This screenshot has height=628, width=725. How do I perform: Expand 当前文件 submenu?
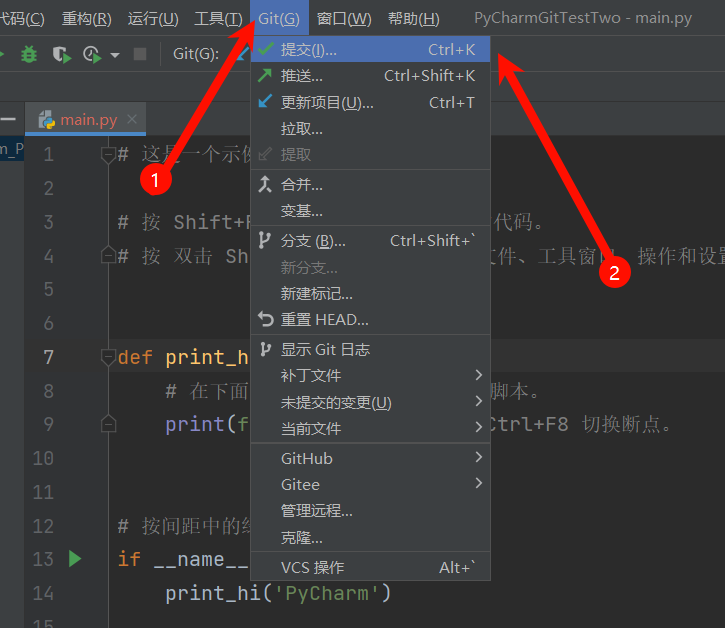(370, 429)
